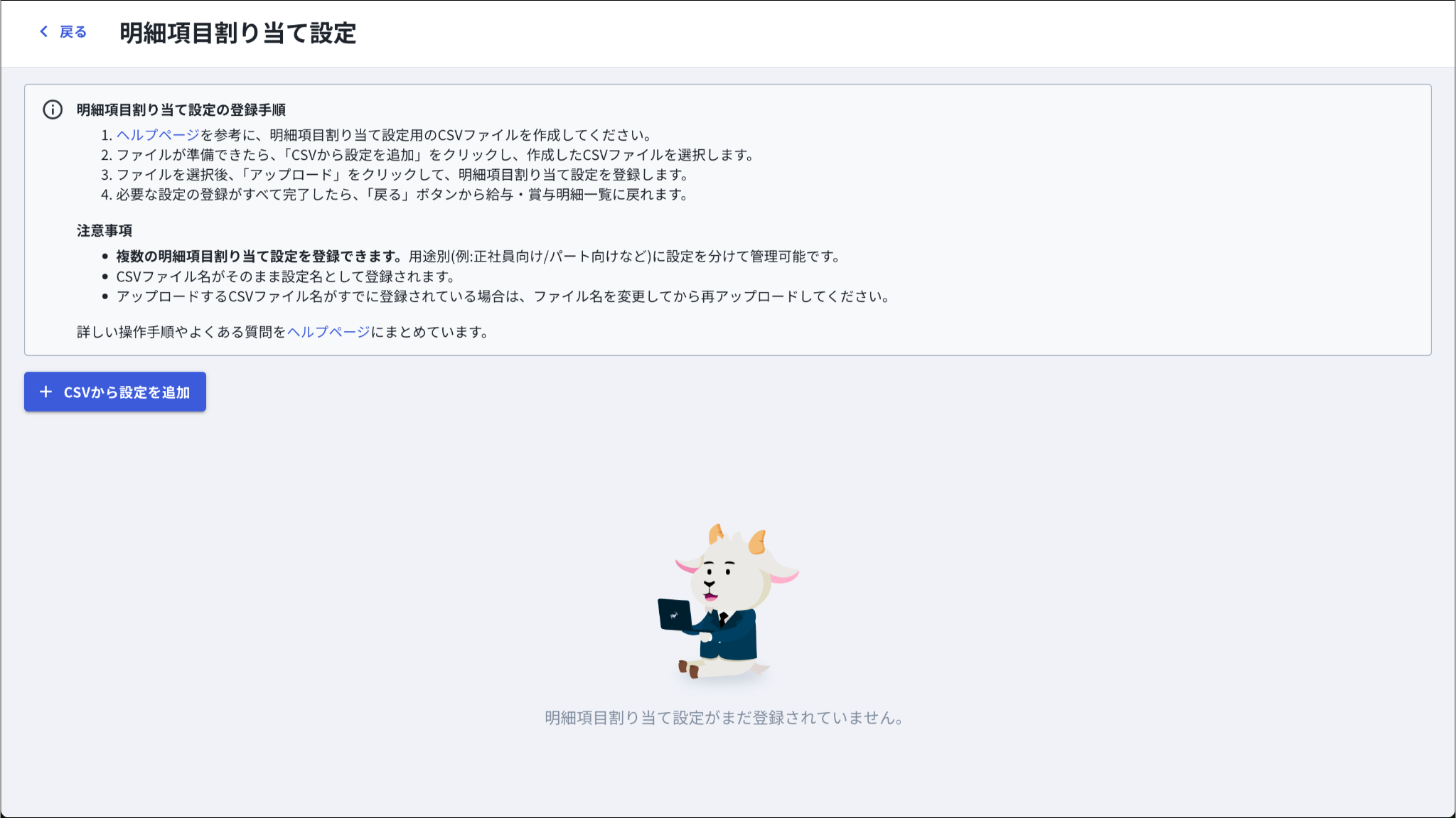
Task: Click the 戻る back link text
Action: coord(73,32)
